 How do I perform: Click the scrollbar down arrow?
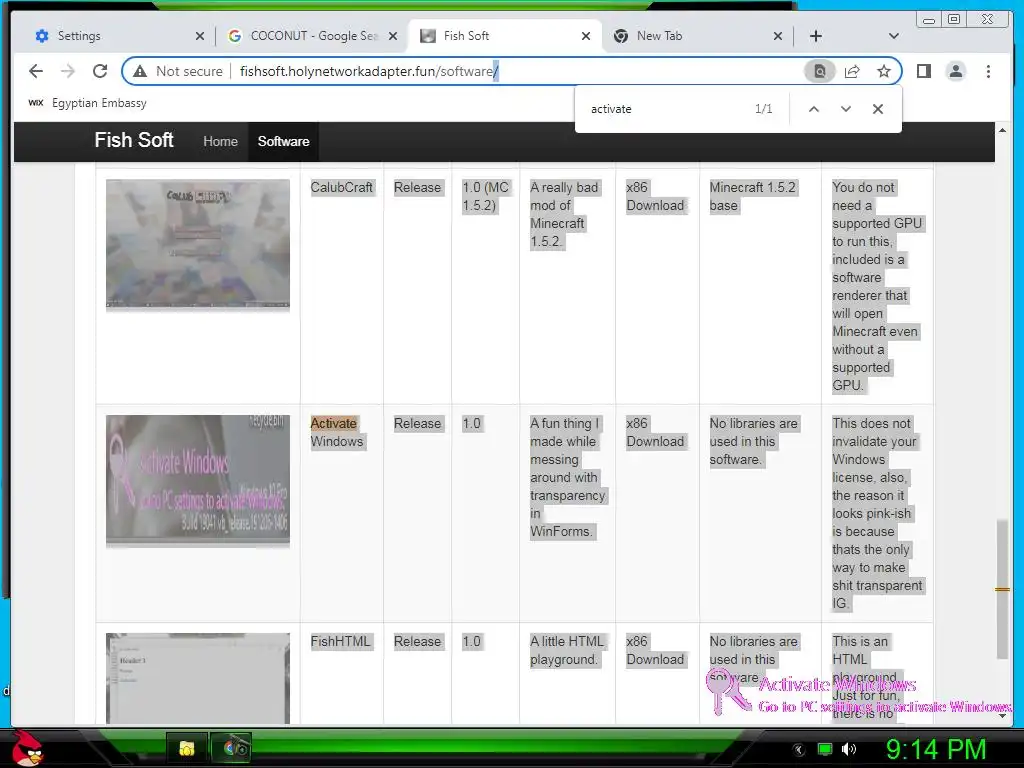1002,716
